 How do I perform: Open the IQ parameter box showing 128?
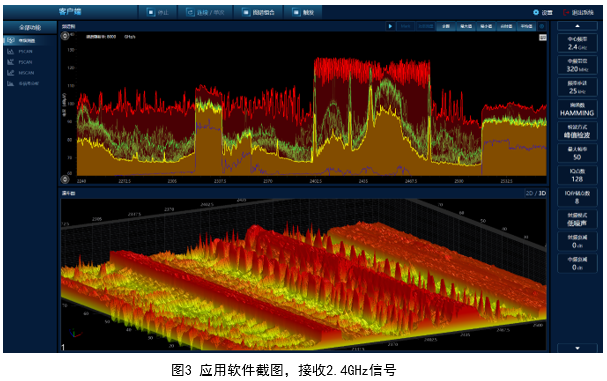(x=577, y=175)
